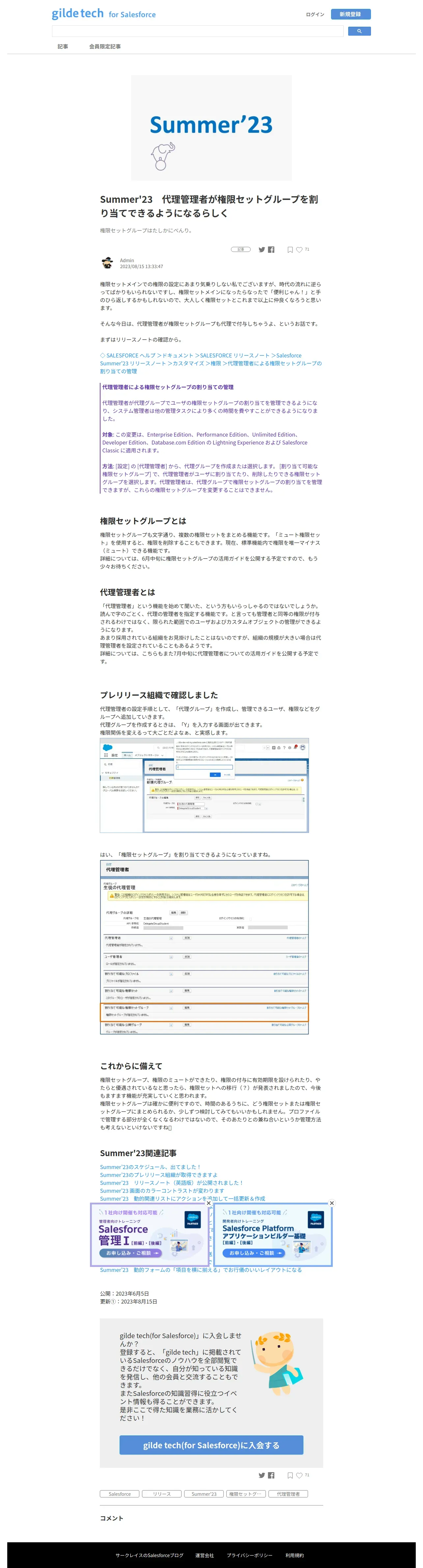Open the 生徒の代理管理 detail screenshot
Image resolution: width=423 pixels, height=1568 pixels.
[204, 947]
